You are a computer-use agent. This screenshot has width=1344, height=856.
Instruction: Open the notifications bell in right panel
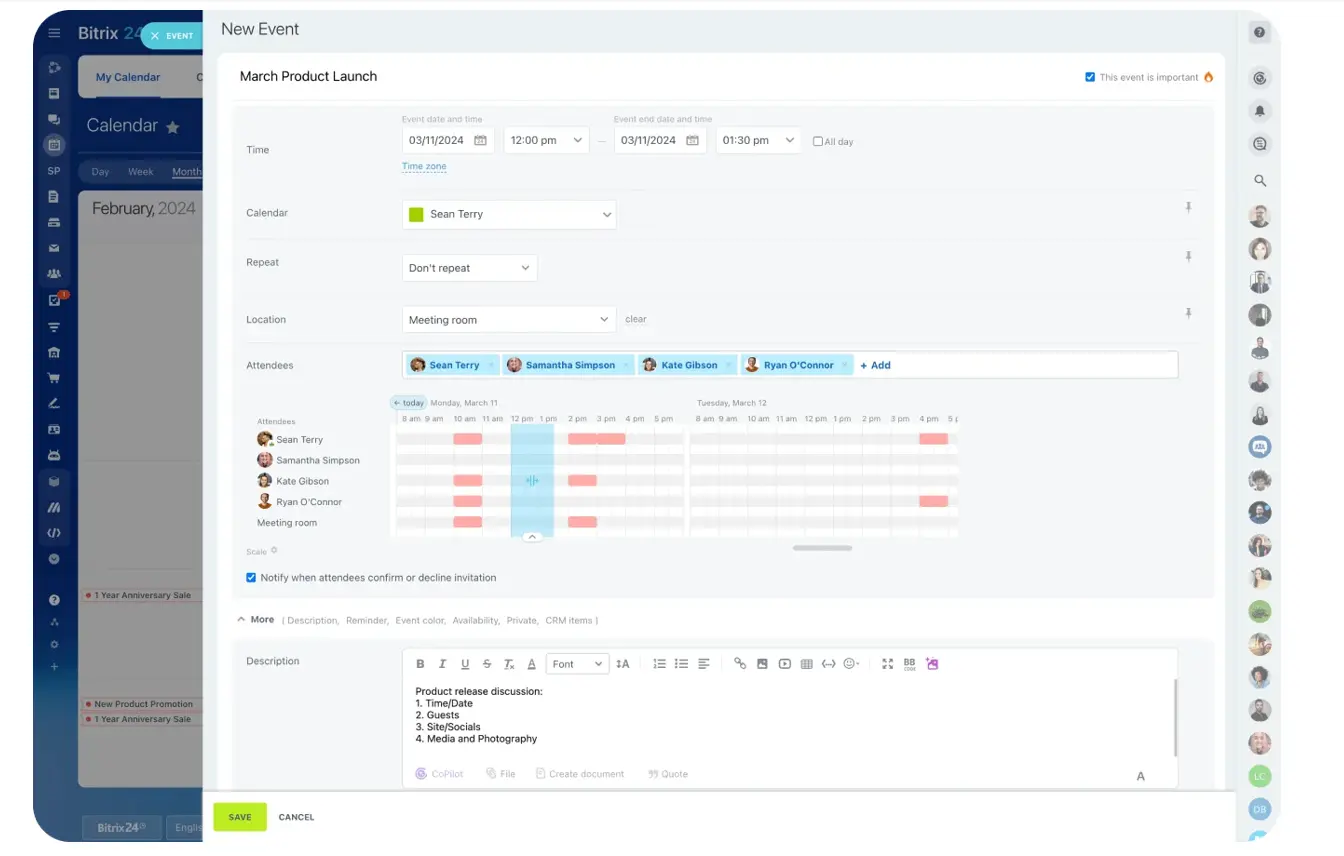(x=1260, y=111)
